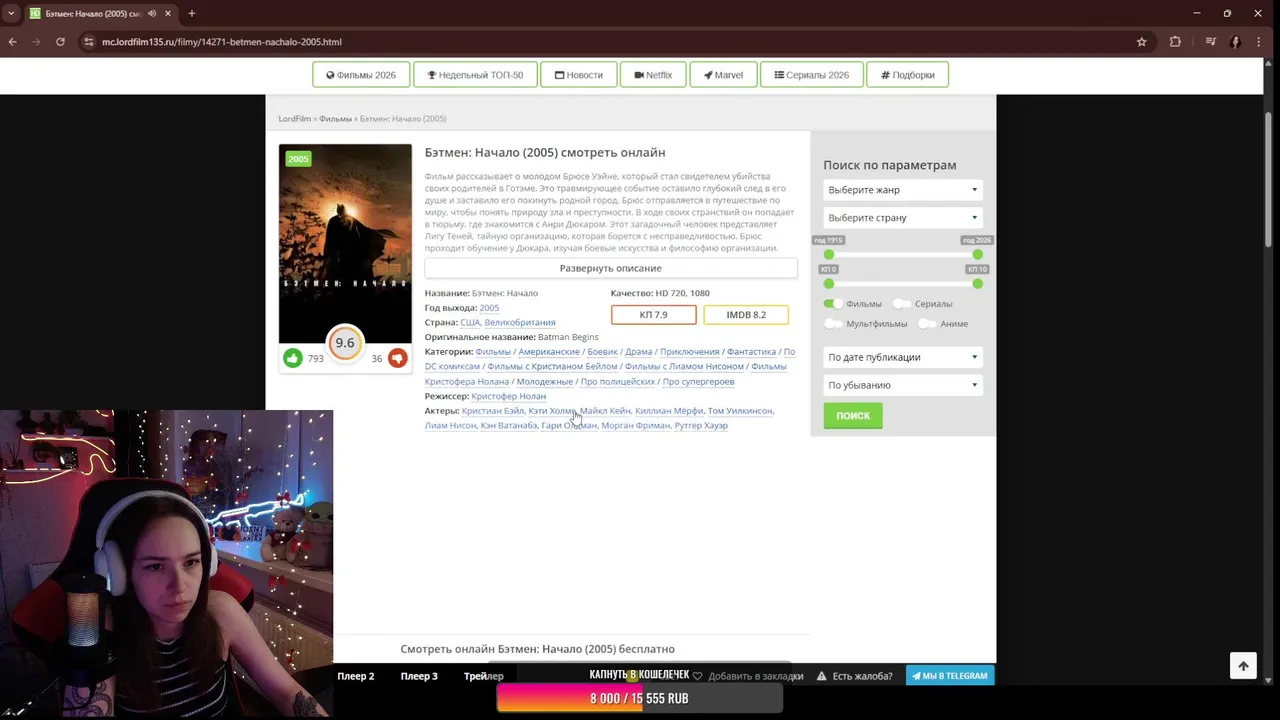Click the red thumbs-down dislike icon
1280x720 pixels.
[x=397, y=358]
